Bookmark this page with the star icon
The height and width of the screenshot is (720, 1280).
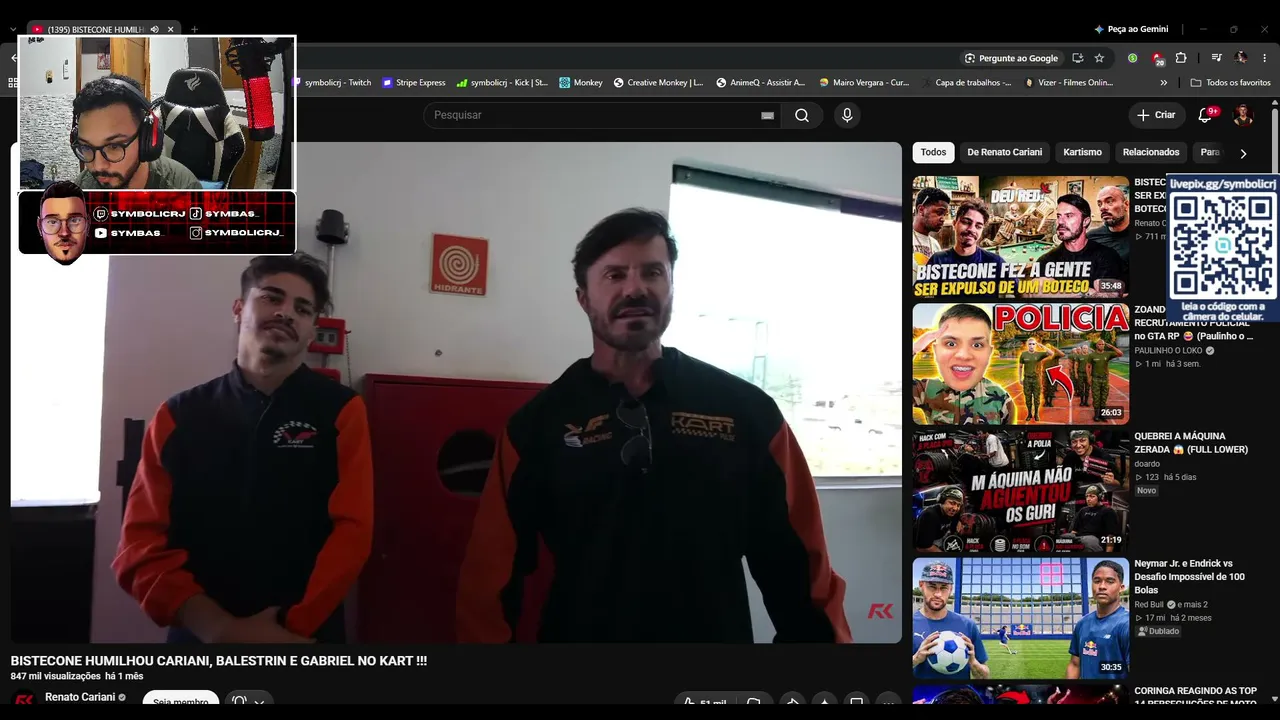[x=1099, y=58]
